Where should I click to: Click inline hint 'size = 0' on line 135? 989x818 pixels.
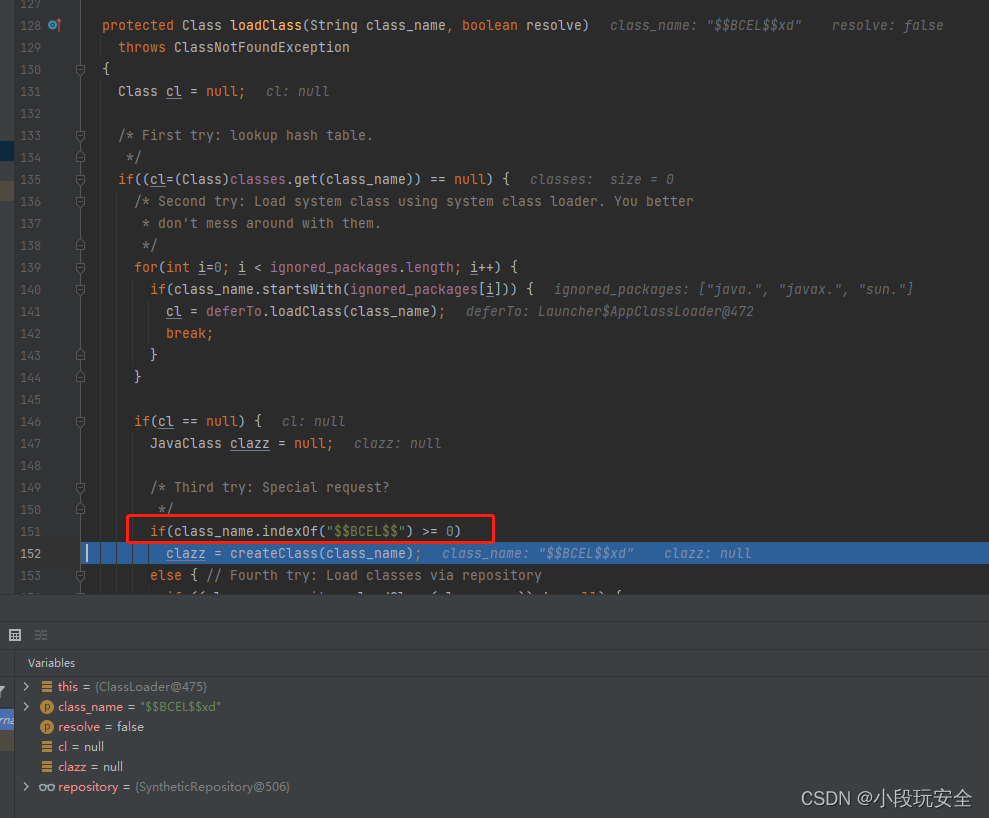[641, 179]
